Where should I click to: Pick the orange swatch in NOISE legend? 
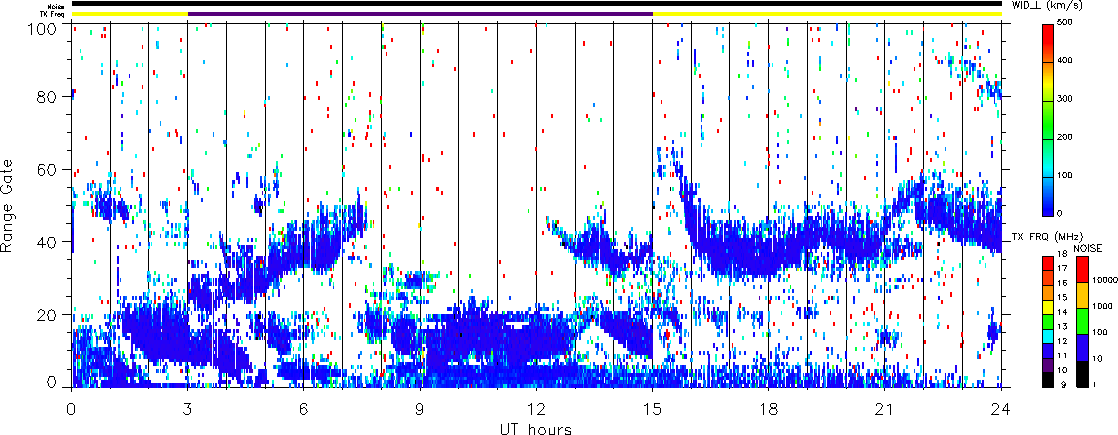pos(1082,295)
